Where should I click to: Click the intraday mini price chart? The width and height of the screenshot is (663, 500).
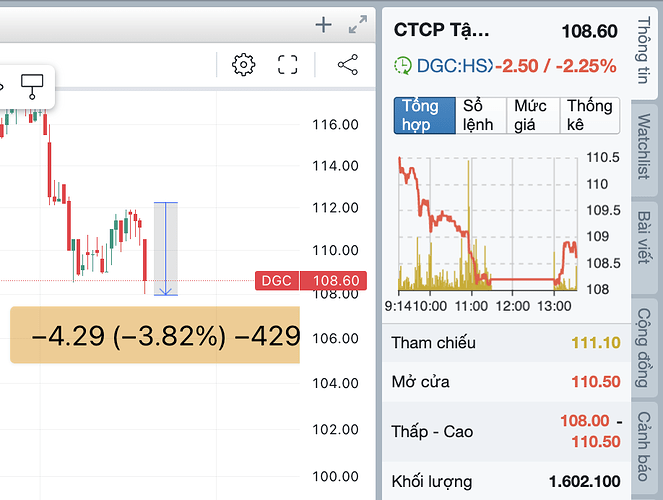[487, 225]
